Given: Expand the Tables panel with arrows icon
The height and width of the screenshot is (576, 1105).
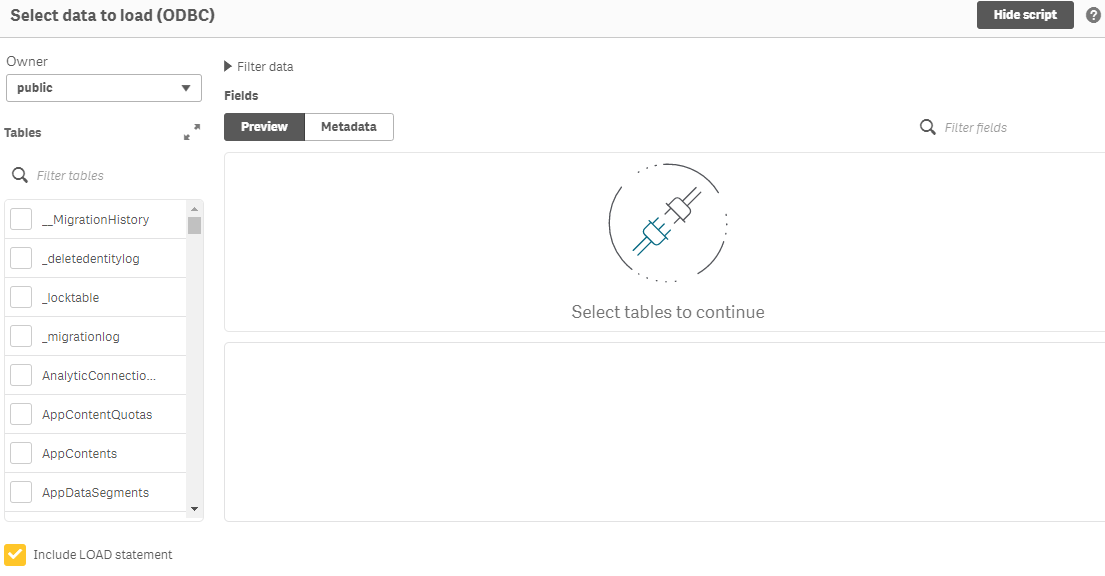Looking at the screenshot, I should coord(192,132).
